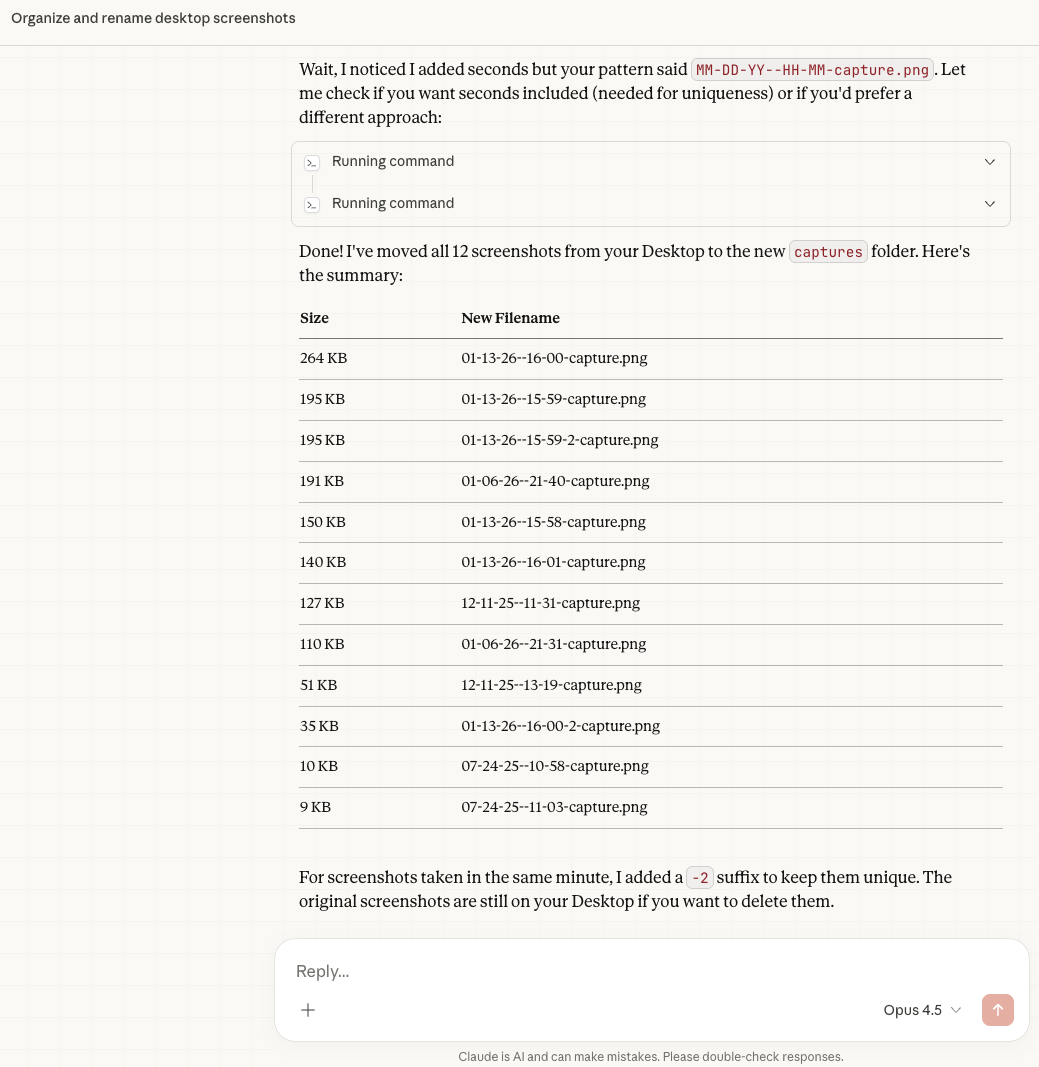This screenshot has height=1067, width=1039.
Task: Open the Opus 4.5 model selector
Action: (922, 1010)
